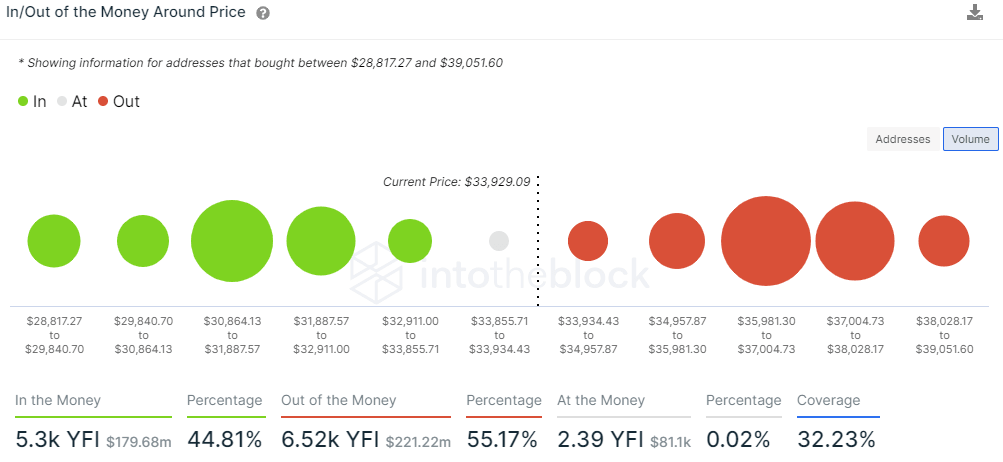1003x462 pixels.
Task: Download the chart using the download icon
Action: 975,13
